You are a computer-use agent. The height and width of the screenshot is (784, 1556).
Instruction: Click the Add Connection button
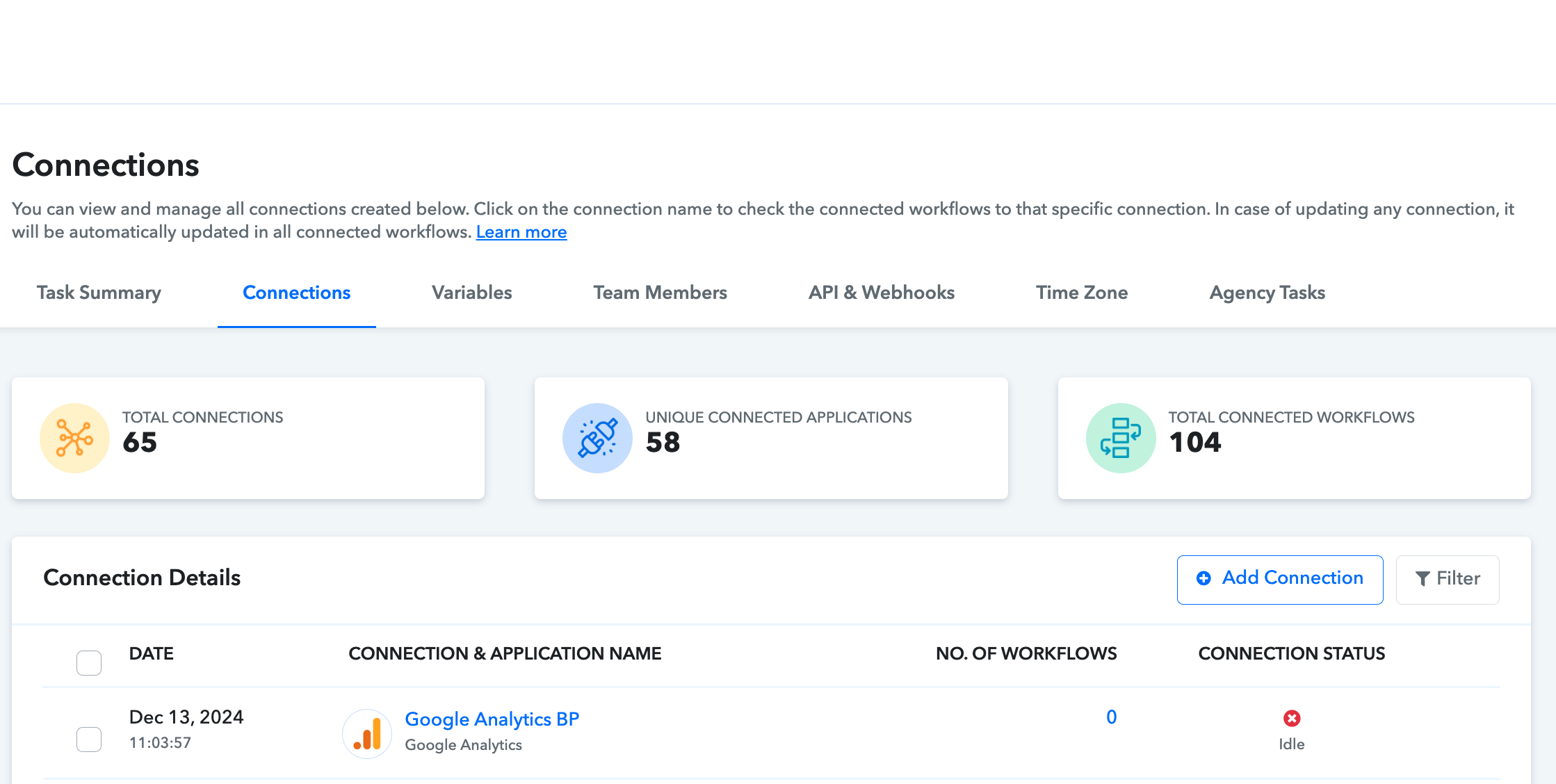pos(1282,578)
